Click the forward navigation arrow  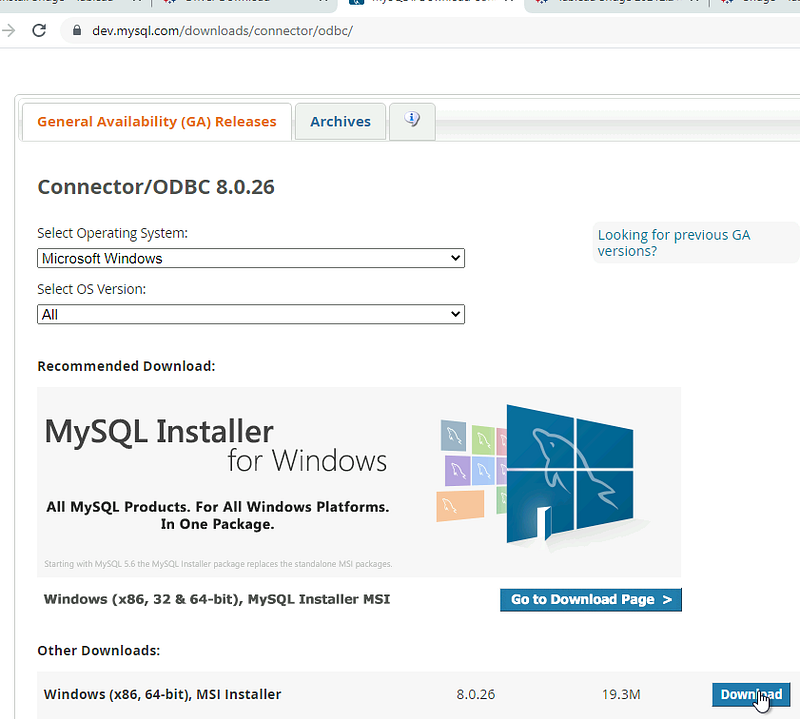[8, 31]
